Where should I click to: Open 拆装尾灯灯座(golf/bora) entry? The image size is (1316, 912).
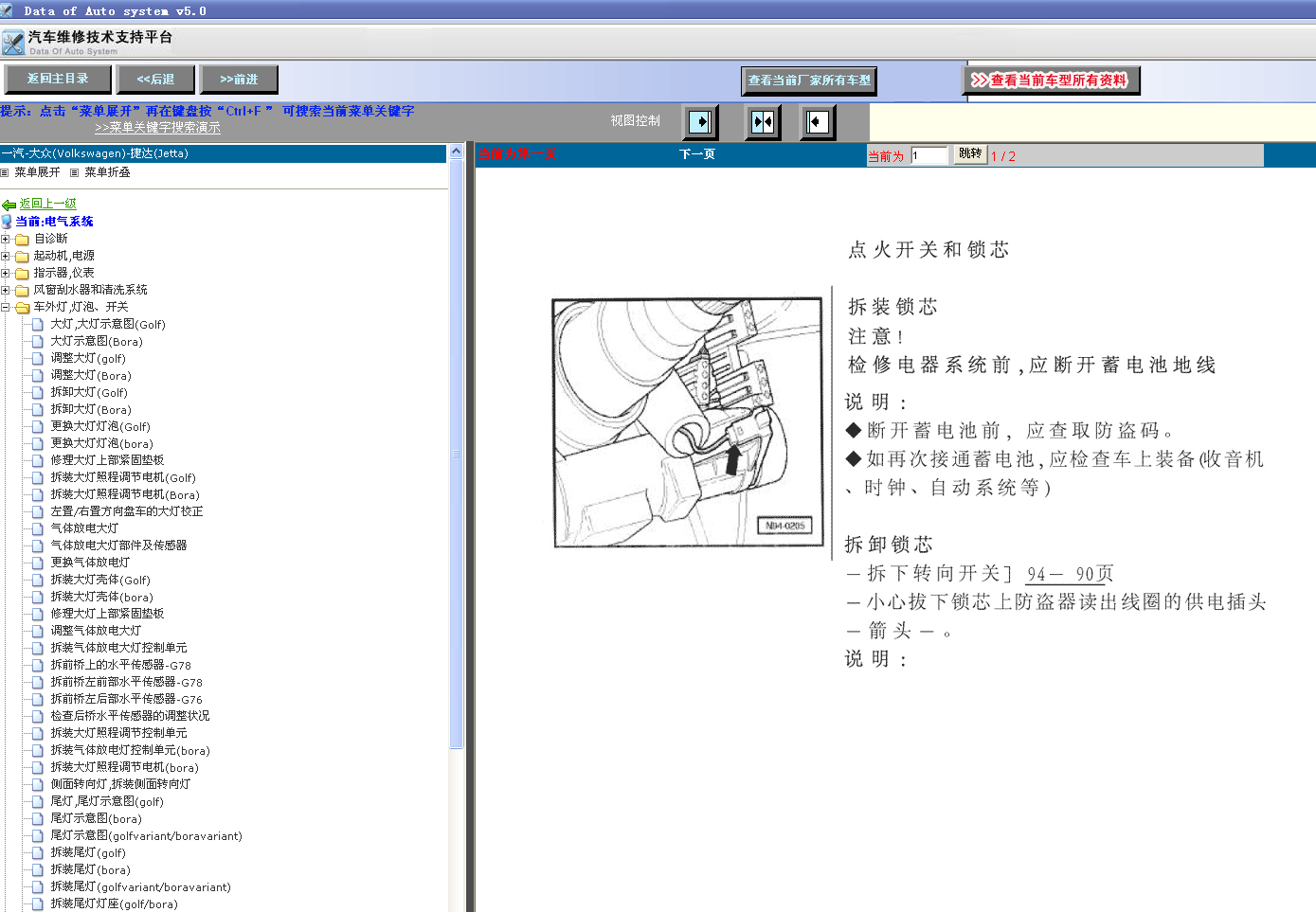pyautogui.click(x=114, y=903)
